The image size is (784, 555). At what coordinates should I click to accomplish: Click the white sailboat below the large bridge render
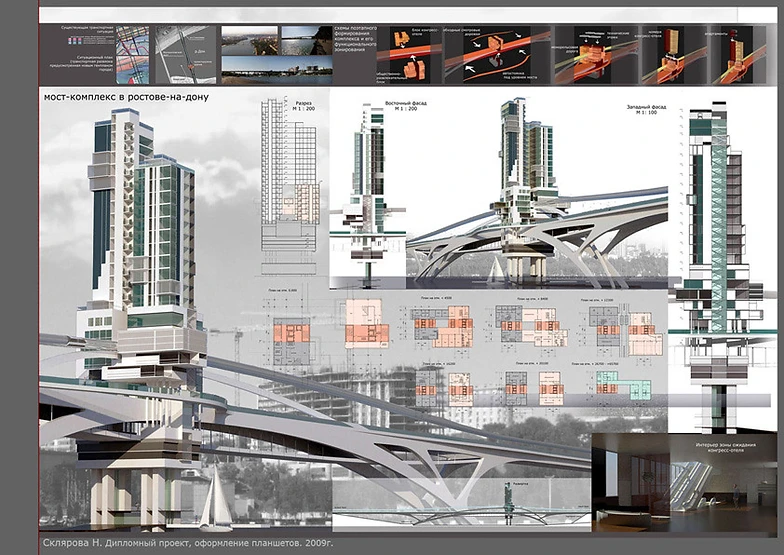(216, 497)
